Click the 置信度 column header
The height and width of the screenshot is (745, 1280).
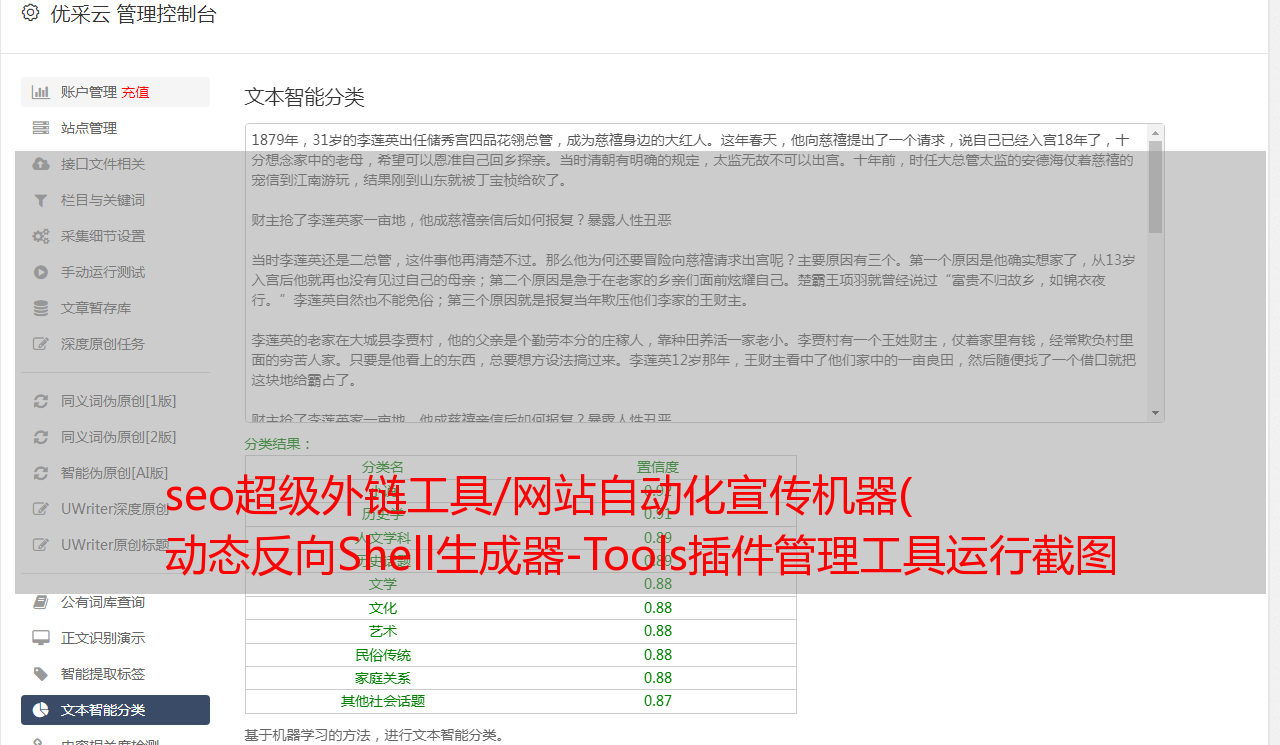[x=658, y=467]
